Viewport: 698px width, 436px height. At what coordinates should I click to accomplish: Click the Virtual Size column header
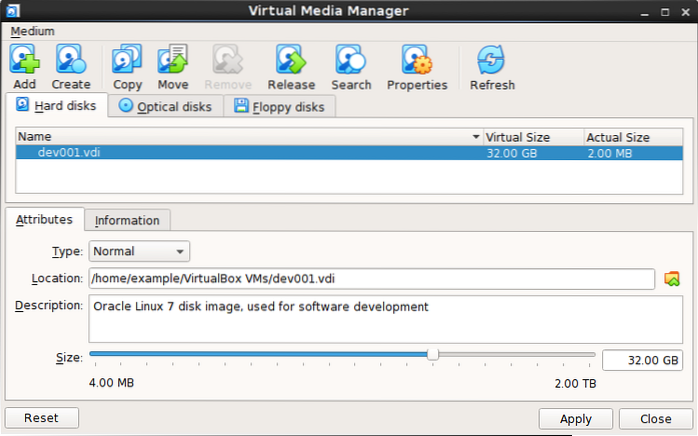534,137
